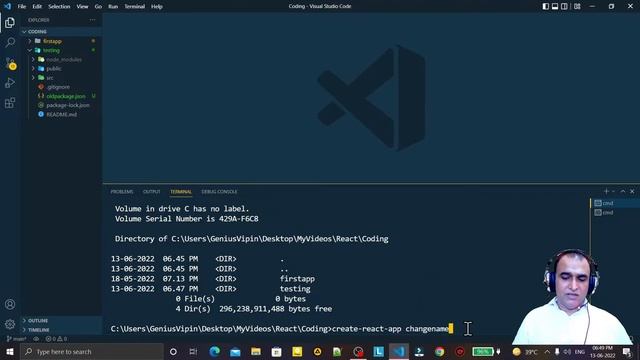Open the Accounts menu in activity bar

click(10, 304)
